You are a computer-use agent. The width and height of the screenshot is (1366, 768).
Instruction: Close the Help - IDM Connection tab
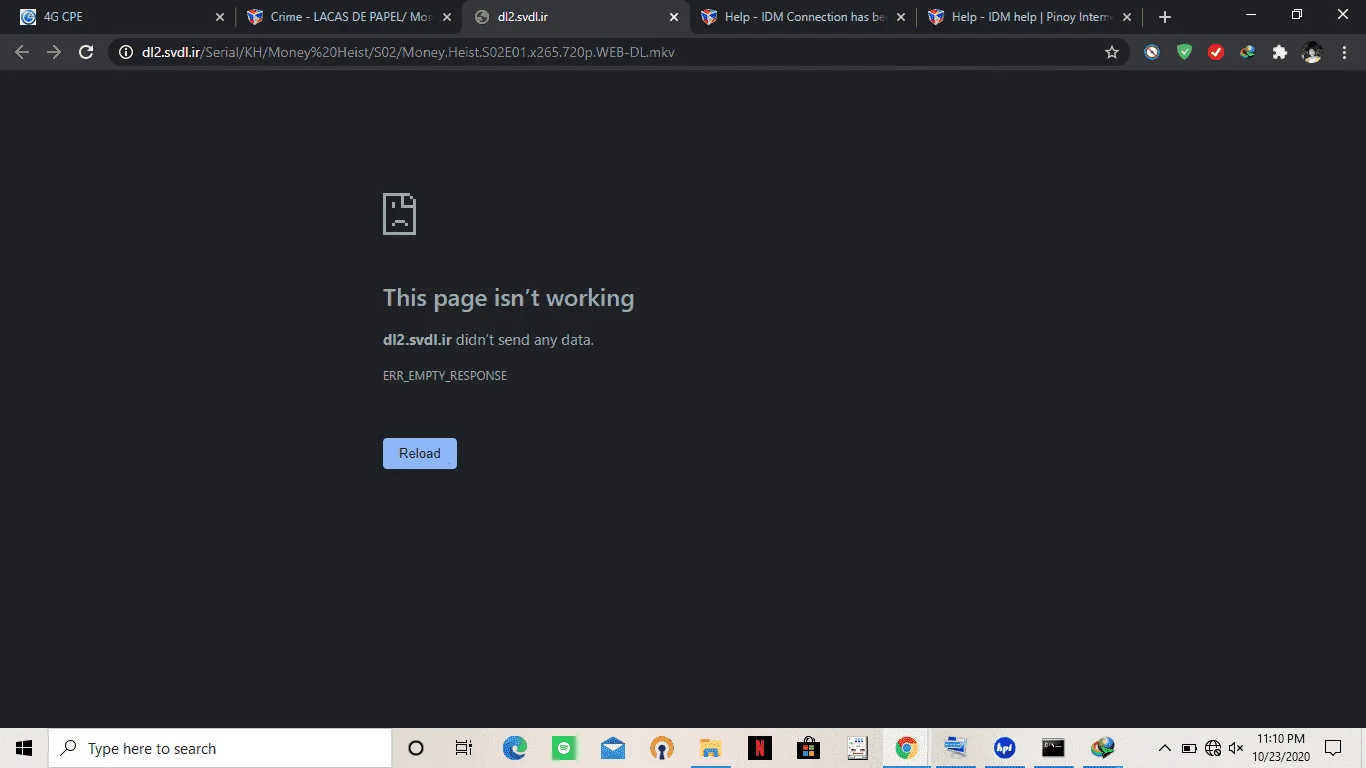pos(901,17)
